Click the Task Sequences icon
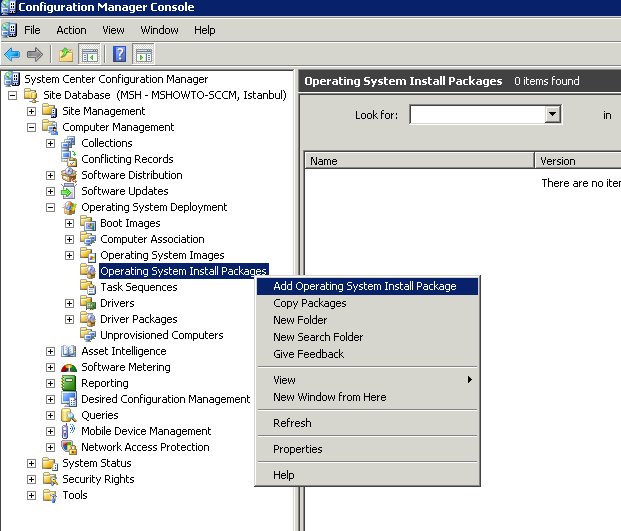621x531 pixels. pos(88,287)
